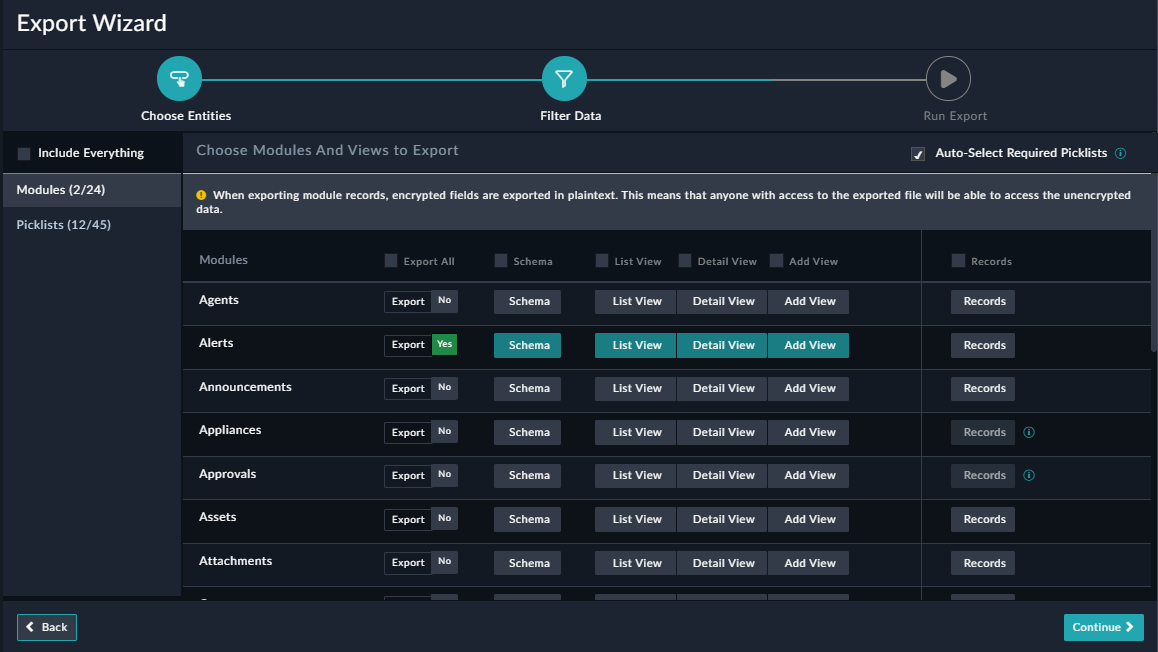Click the Choose Entities filter icon
This screenshot has height=652, width=1158.
(x=179, y=78)
